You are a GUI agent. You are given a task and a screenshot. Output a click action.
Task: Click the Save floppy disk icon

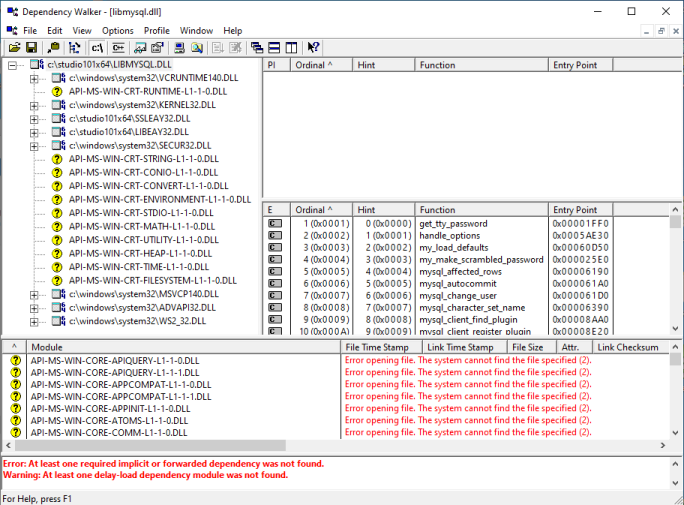click(x=31, y=48)
